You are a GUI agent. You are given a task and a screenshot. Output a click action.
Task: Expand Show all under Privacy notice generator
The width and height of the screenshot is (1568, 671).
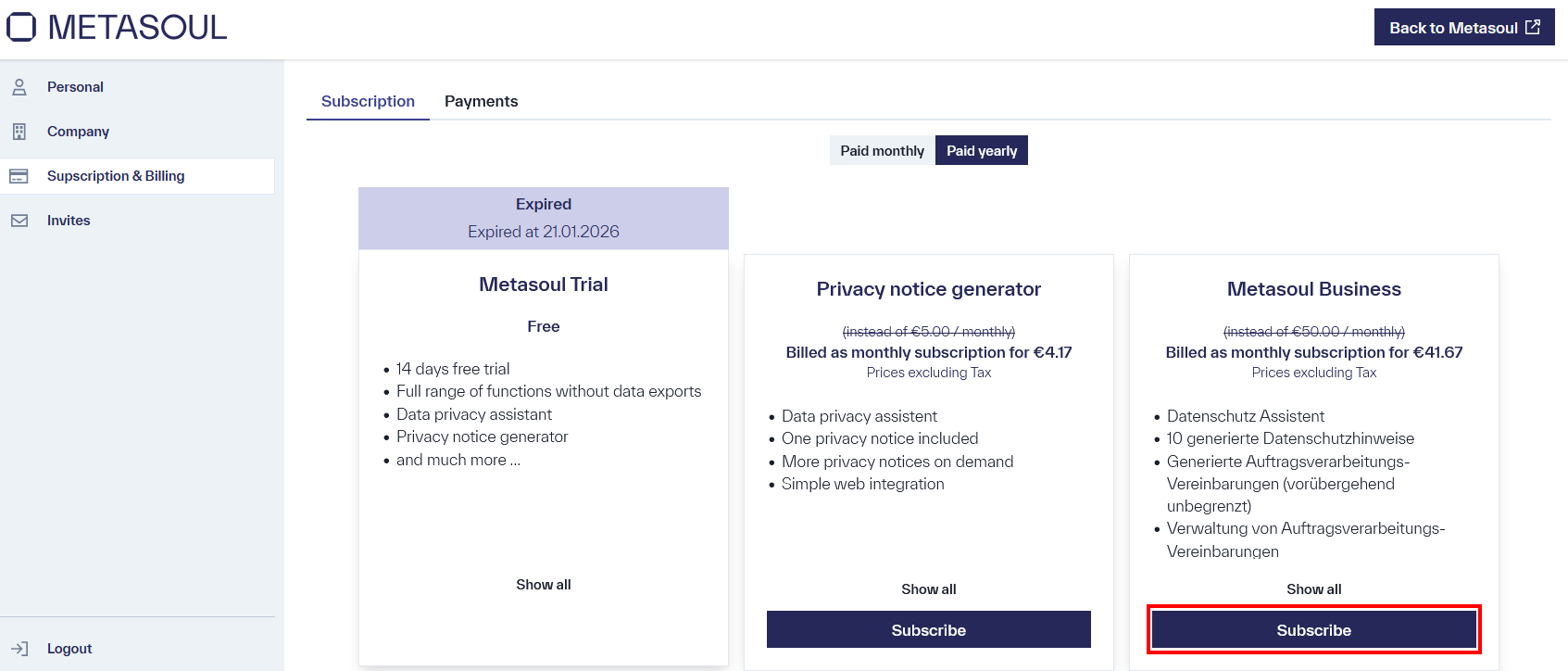pos(928,589)
